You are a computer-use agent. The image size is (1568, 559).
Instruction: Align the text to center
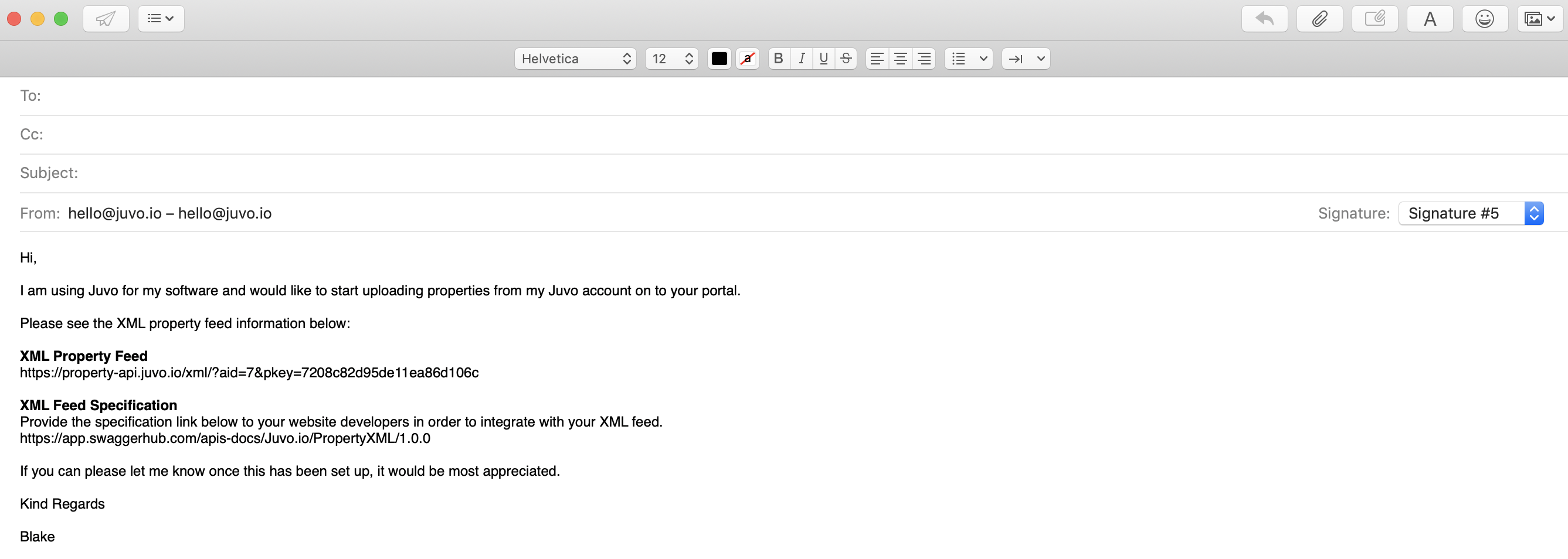pos(900,59)
